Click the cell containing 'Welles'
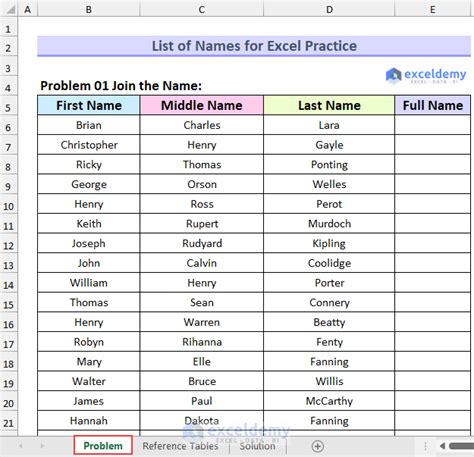474x457 pixels. (x=329, y=184)
